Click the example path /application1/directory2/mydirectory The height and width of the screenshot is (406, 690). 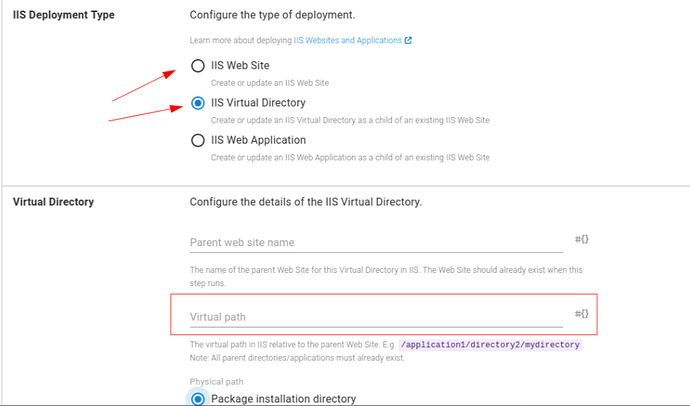click(x=490, y=344)
